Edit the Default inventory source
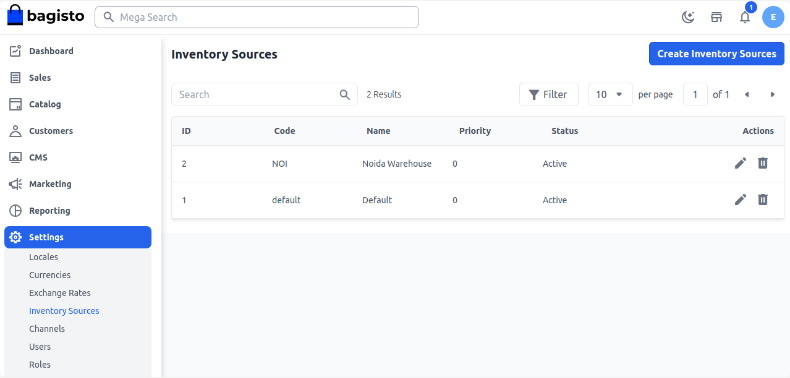 click(740, 200)
